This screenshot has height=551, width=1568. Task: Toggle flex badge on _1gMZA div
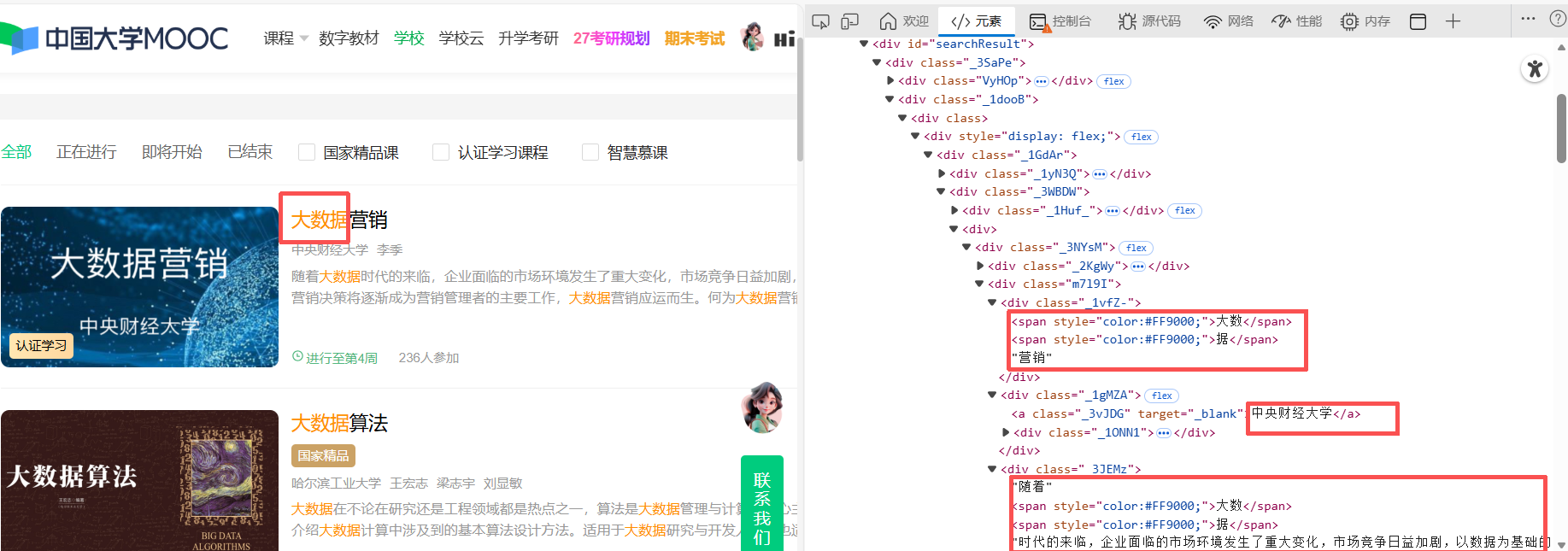coord(1162,396)
